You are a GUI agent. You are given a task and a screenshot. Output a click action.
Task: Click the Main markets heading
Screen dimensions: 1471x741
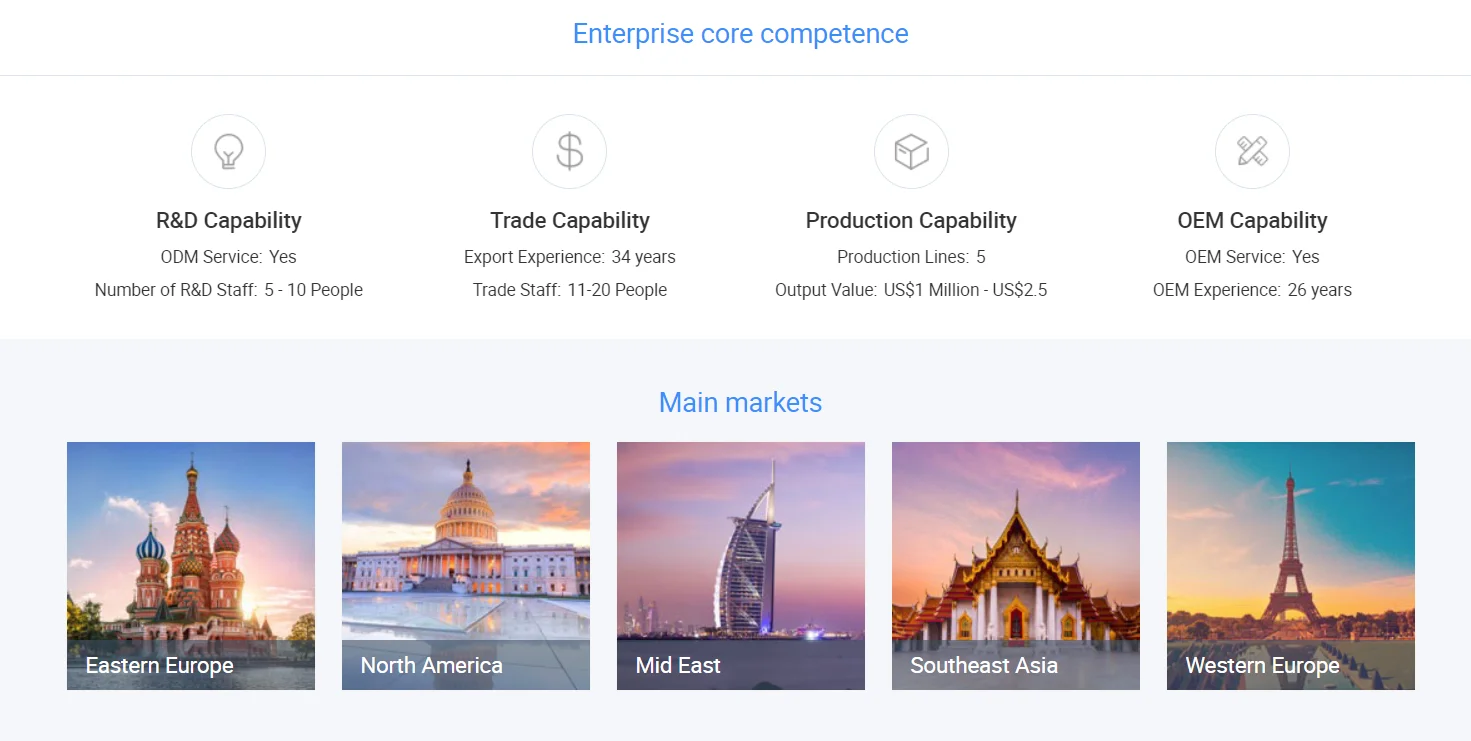740,402
